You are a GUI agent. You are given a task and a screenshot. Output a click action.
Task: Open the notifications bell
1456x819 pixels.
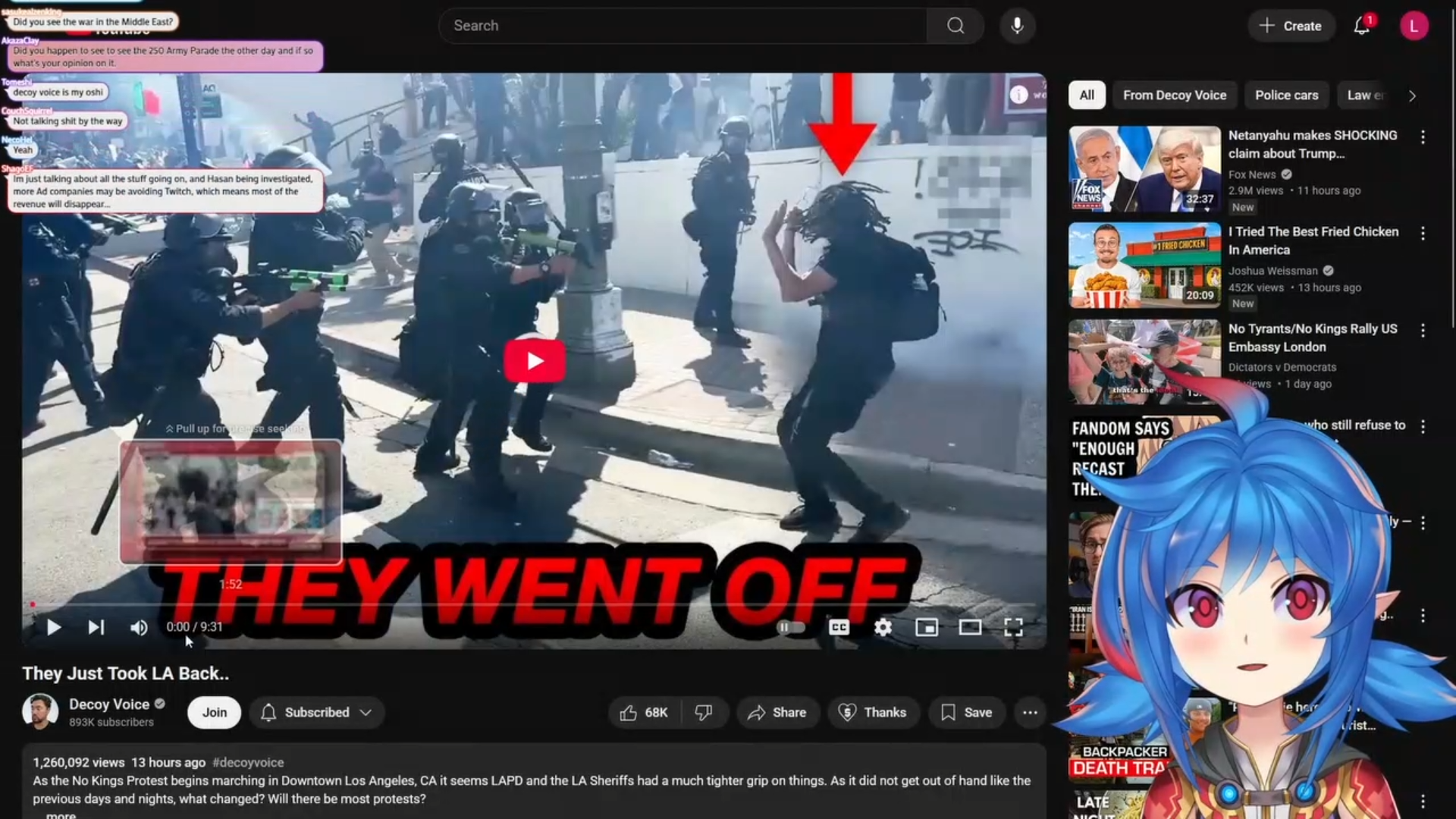pyautogui.click(x=1362, y=26)
